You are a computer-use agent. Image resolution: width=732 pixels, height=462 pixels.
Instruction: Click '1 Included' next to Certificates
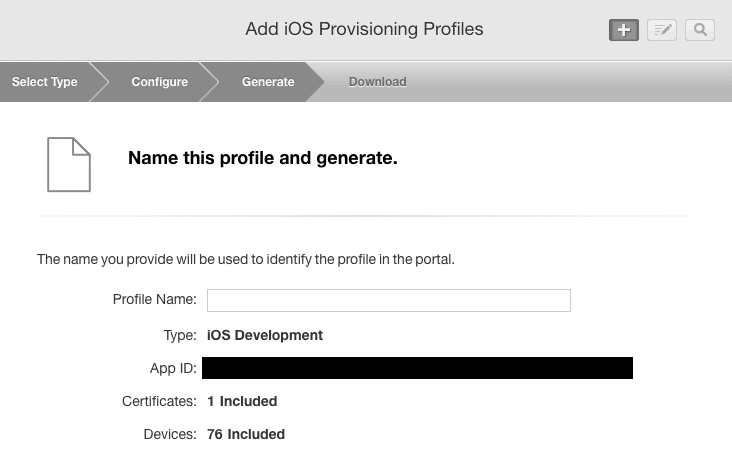(x=242, y=401)
